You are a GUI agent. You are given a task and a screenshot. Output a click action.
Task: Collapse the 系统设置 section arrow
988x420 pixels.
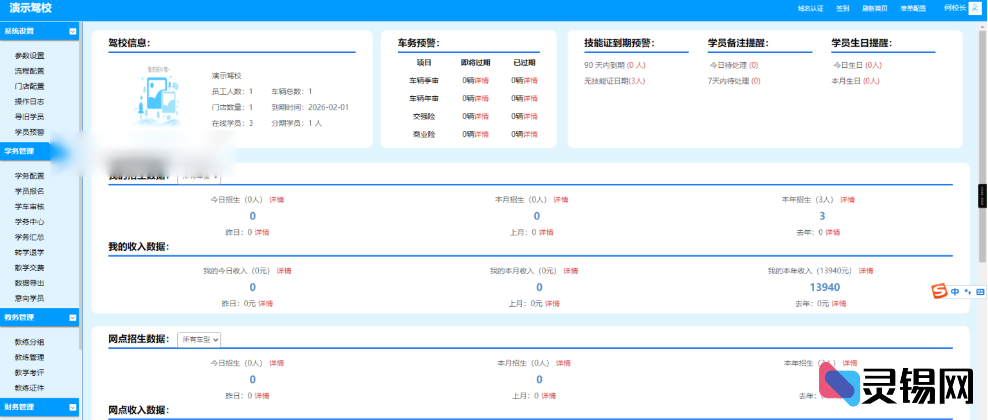click(72, 31)
